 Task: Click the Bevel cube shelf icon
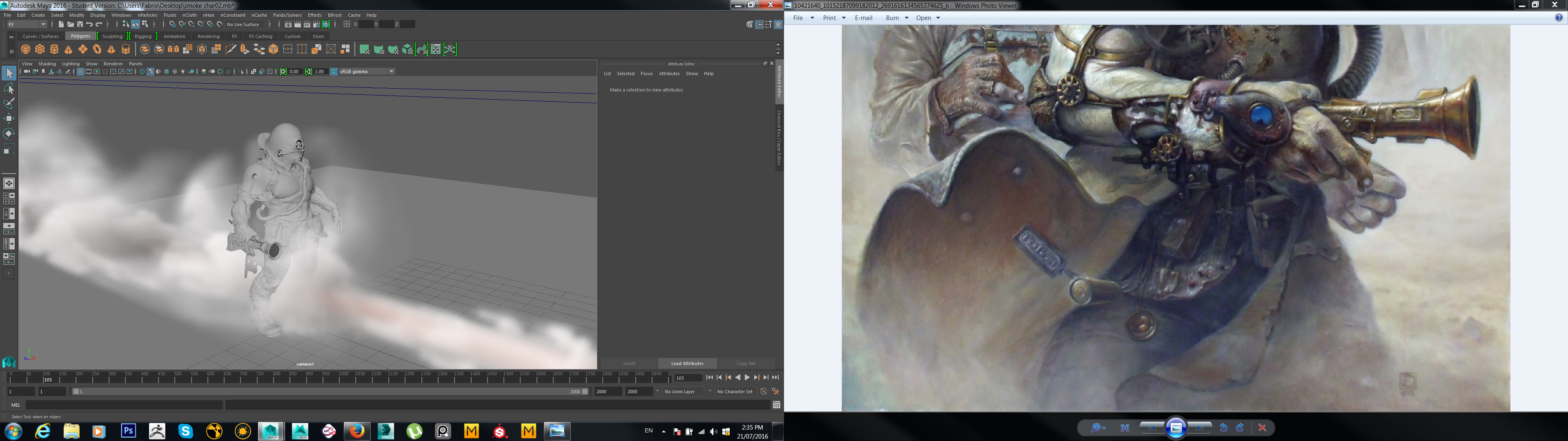[x=273, y=49]
